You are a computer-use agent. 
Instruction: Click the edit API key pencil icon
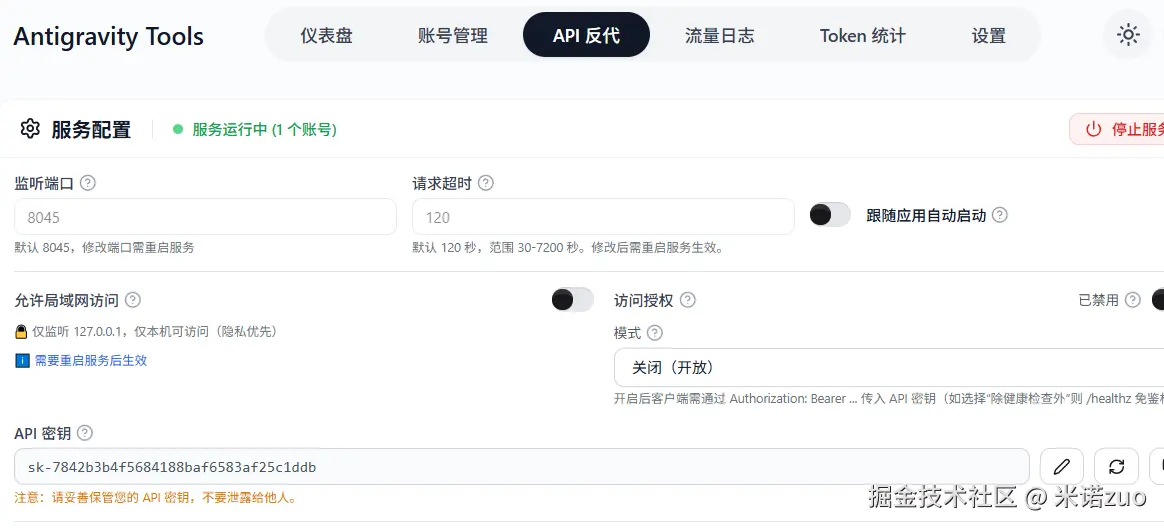point(1062,466)
